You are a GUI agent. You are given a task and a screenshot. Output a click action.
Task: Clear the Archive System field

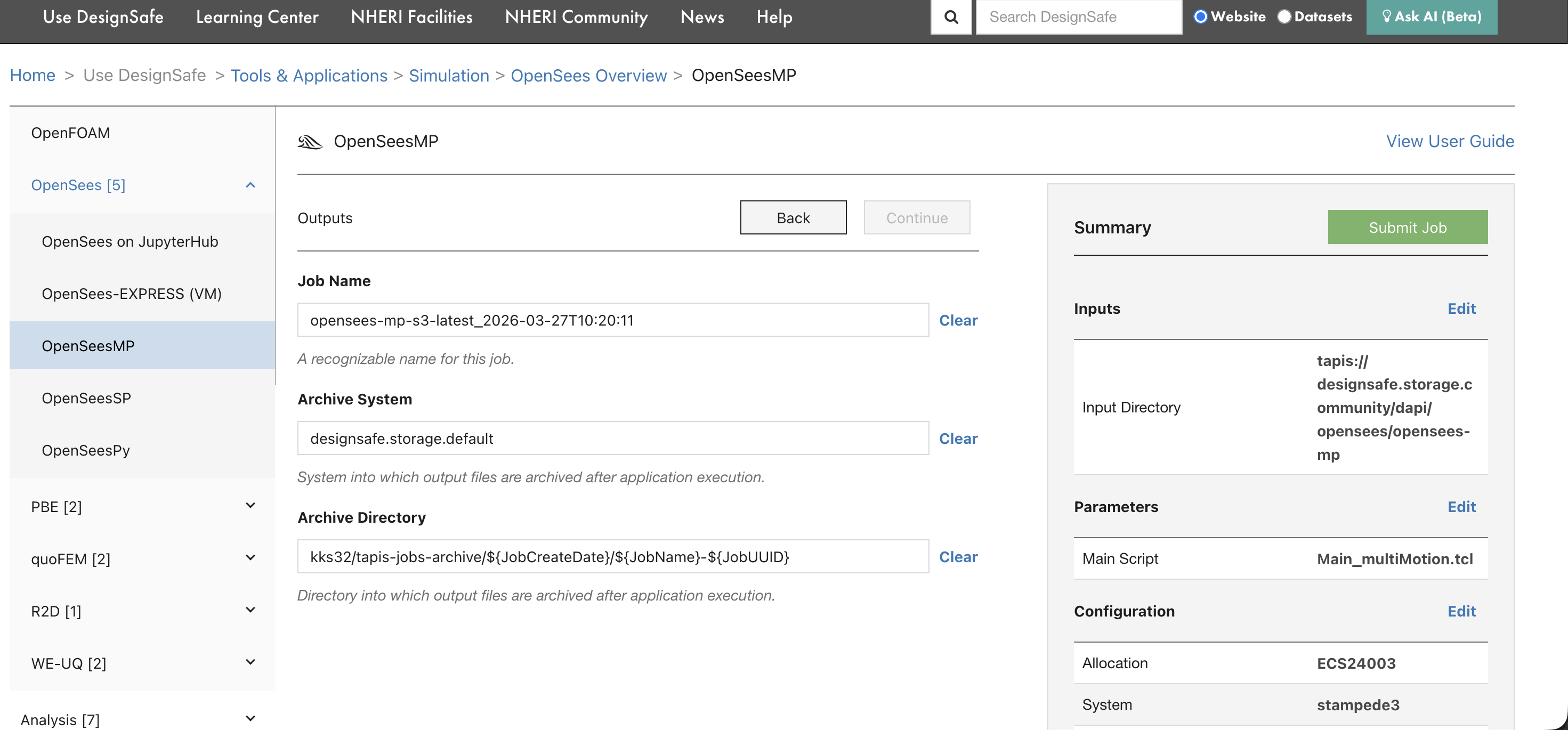point(958,439)
